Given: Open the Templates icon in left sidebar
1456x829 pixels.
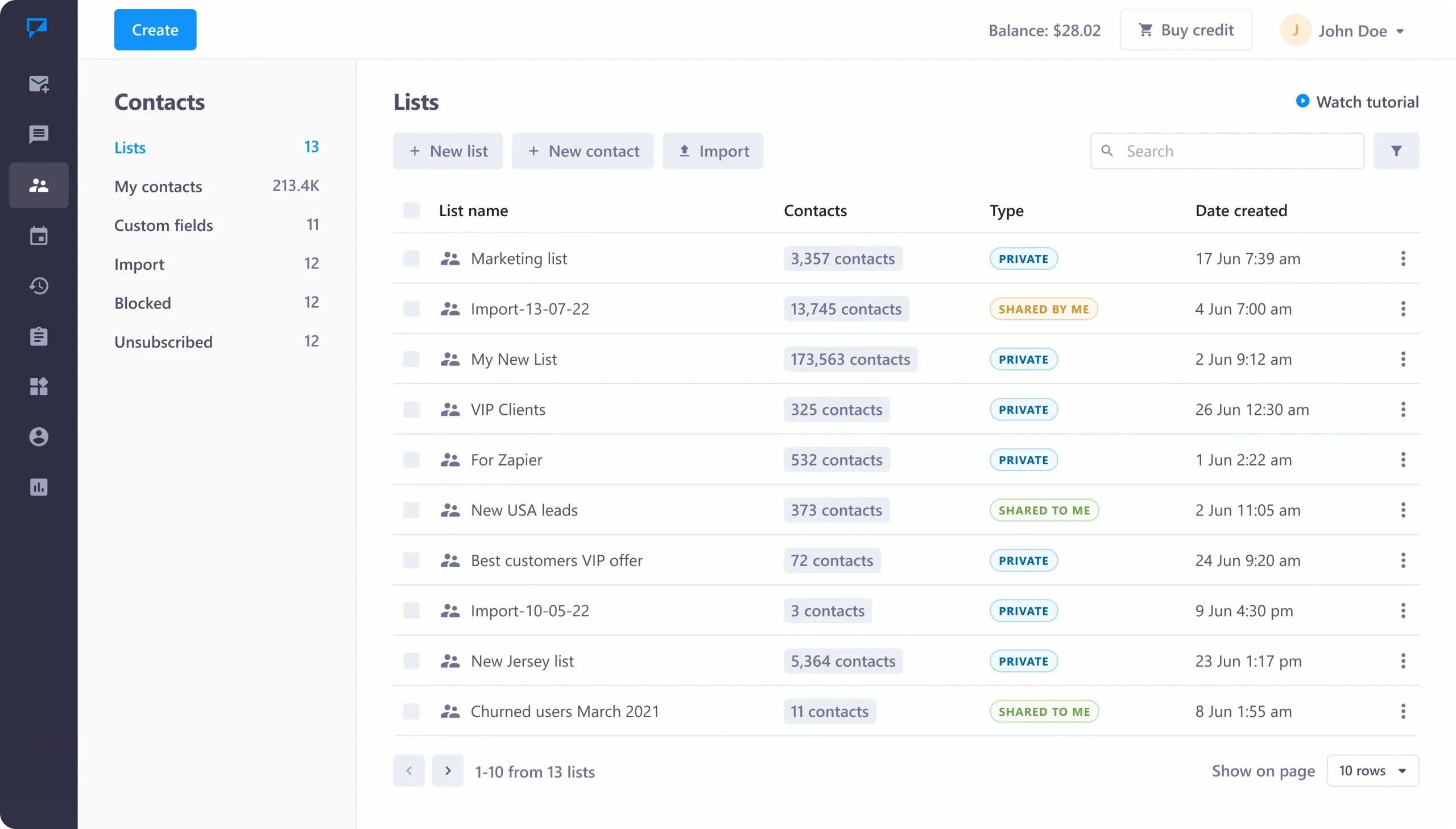Looking at the screenshot, I should [x=39, y=336].
